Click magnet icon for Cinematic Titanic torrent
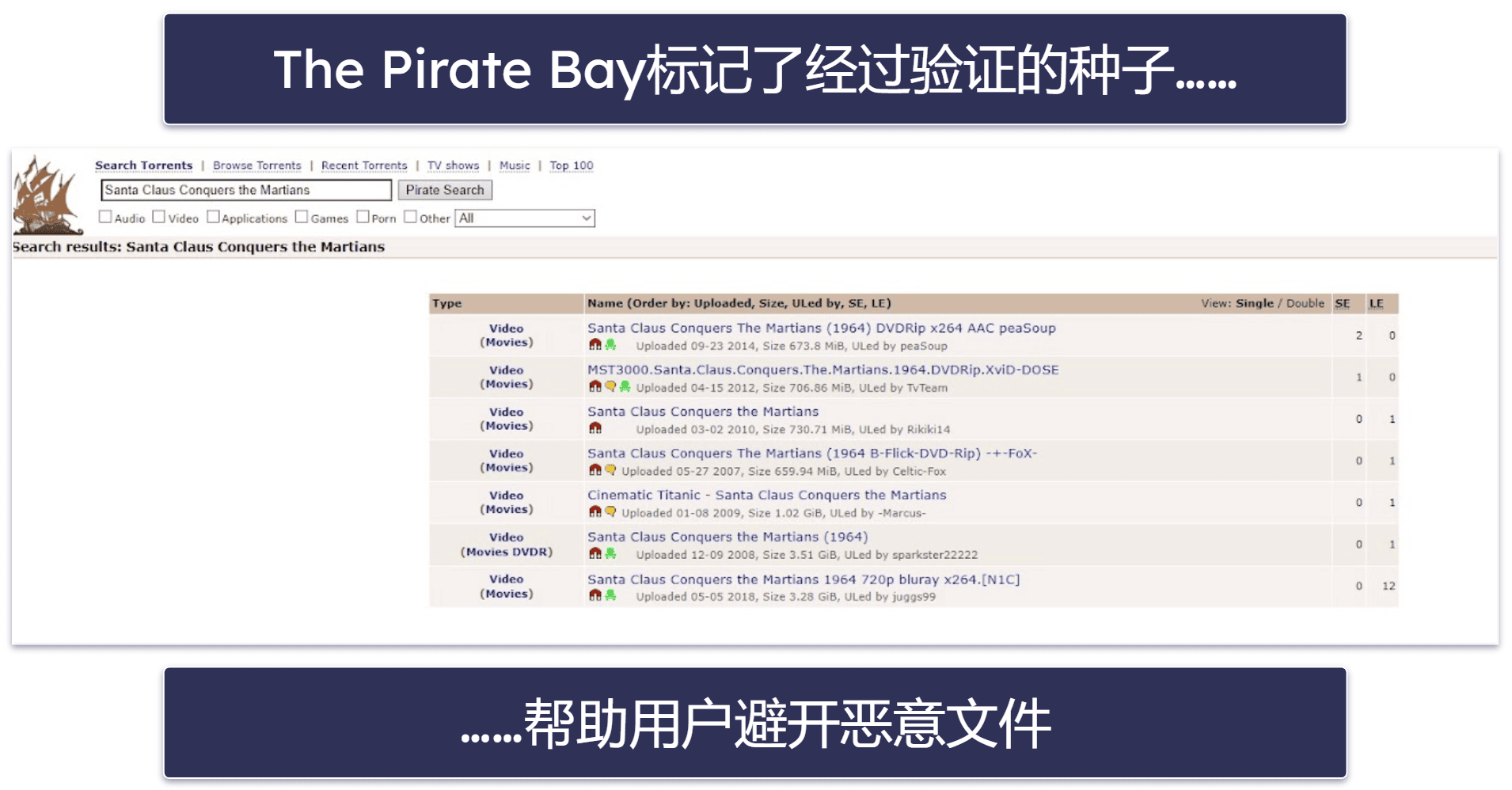The image size is (1512, 790). [x=595, y=512]
